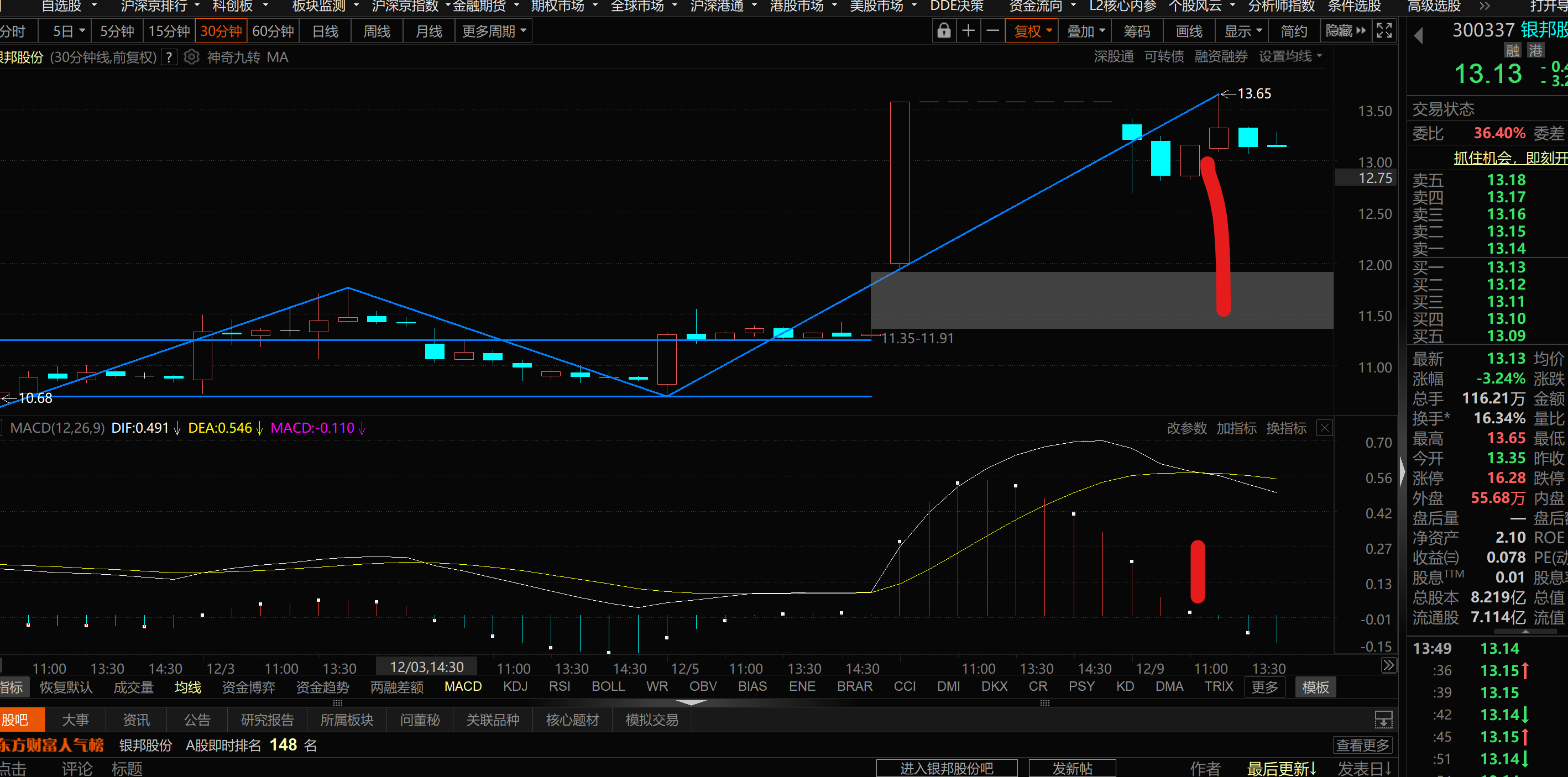
Task: Open the 研究报告 tab
Action: [267, 720]
